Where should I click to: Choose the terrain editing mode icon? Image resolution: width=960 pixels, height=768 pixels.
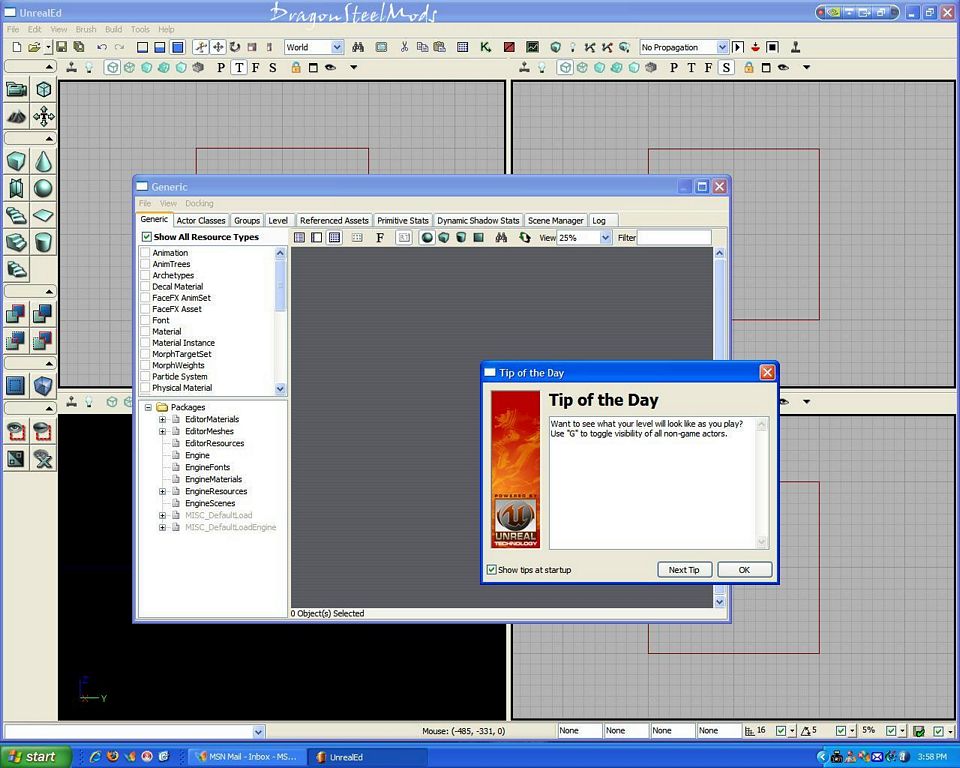pos(16,116)
